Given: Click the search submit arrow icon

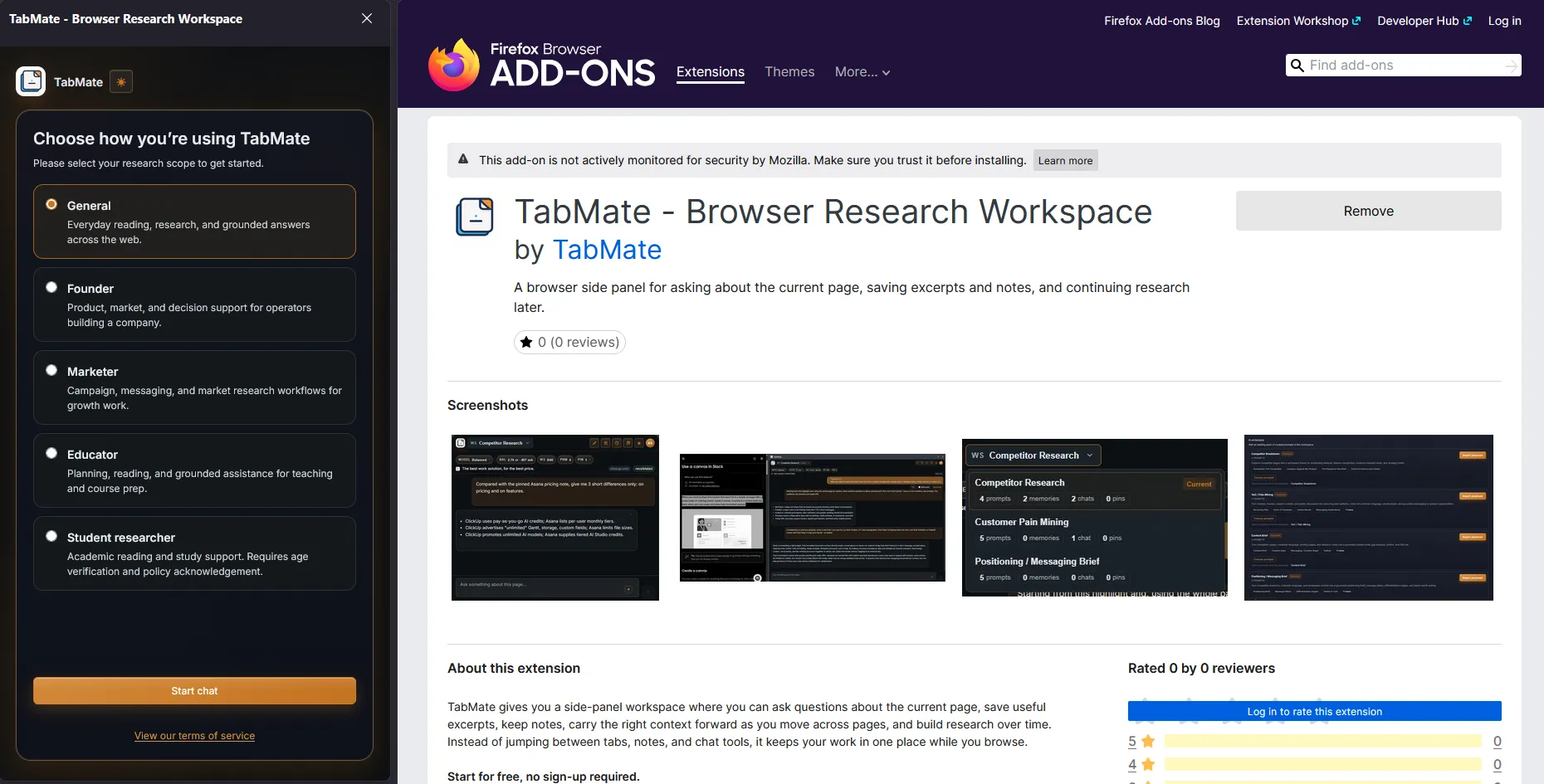Looking at the screenshot, I should pyautogui.click(x=1511, y=66).
